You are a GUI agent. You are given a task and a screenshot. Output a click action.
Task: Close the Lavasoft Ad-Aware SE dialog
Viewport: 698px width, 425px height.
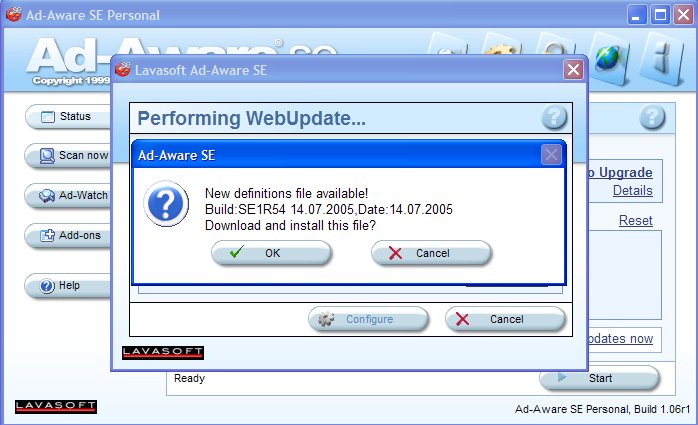[573, 70]
